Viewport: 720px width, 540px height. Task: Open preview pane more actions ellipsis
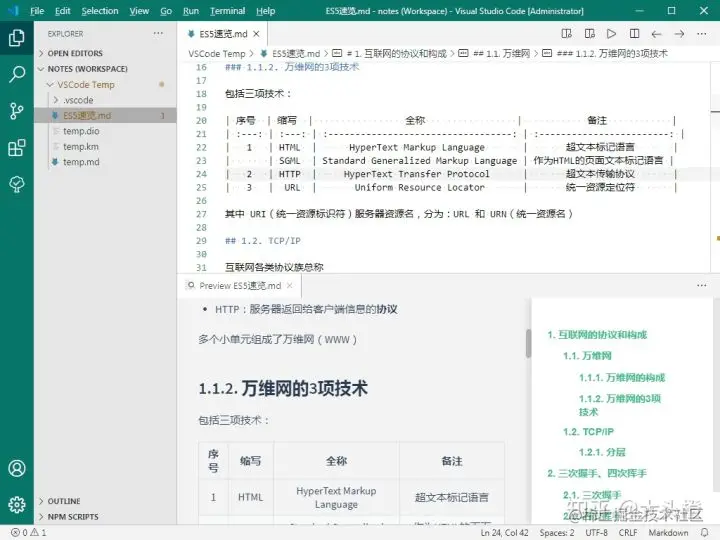click(x=701, y=286)
